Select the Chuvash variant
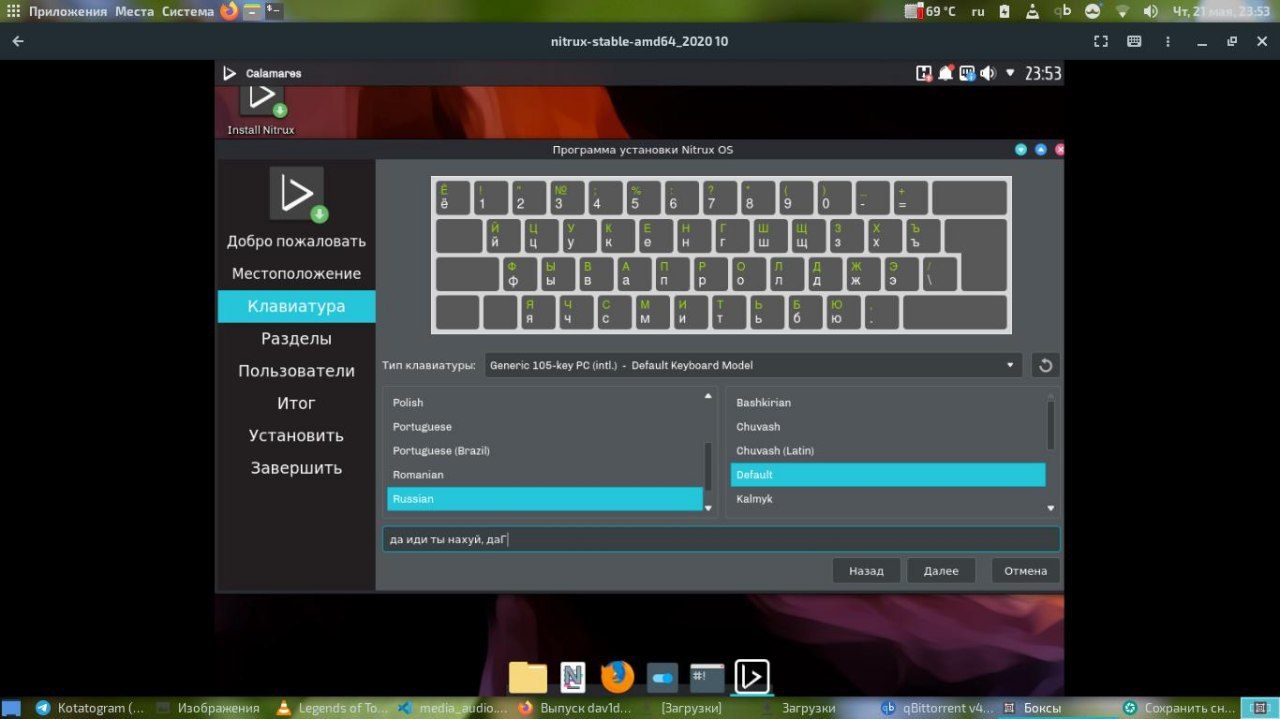 [x=888, y=426]
